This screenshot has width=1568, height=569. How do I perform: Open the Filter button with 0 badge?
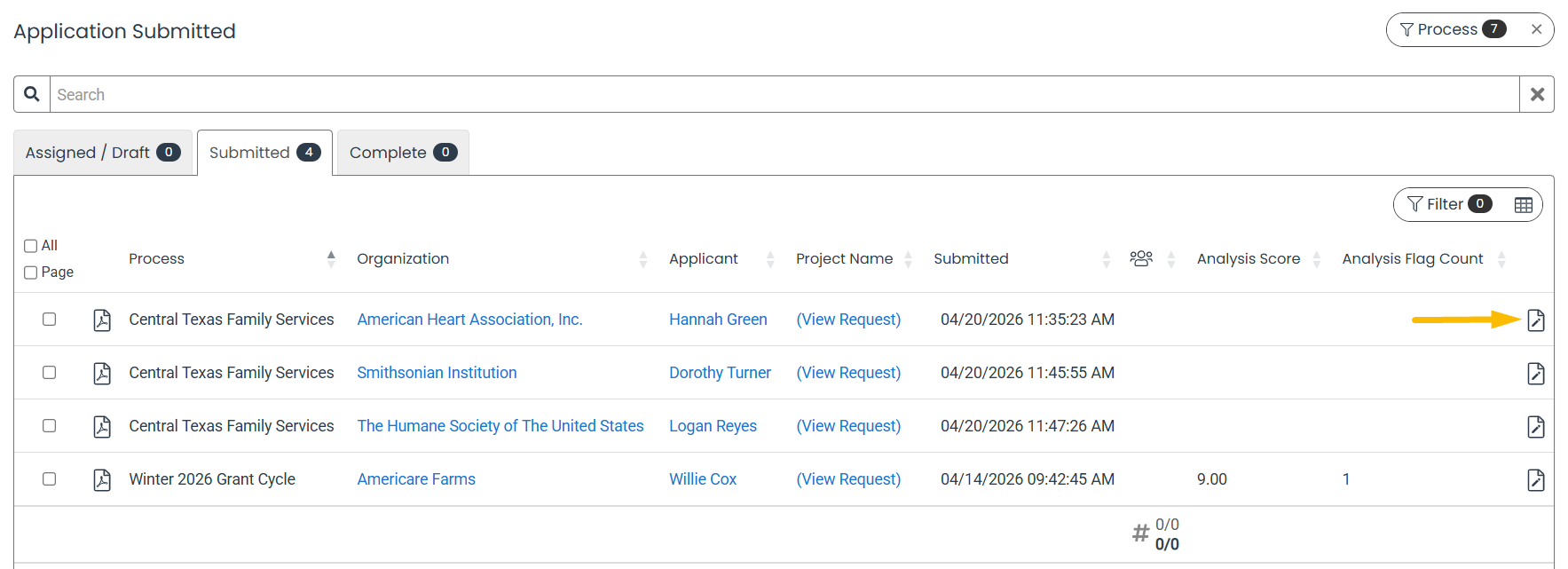tap(1449, 204)
